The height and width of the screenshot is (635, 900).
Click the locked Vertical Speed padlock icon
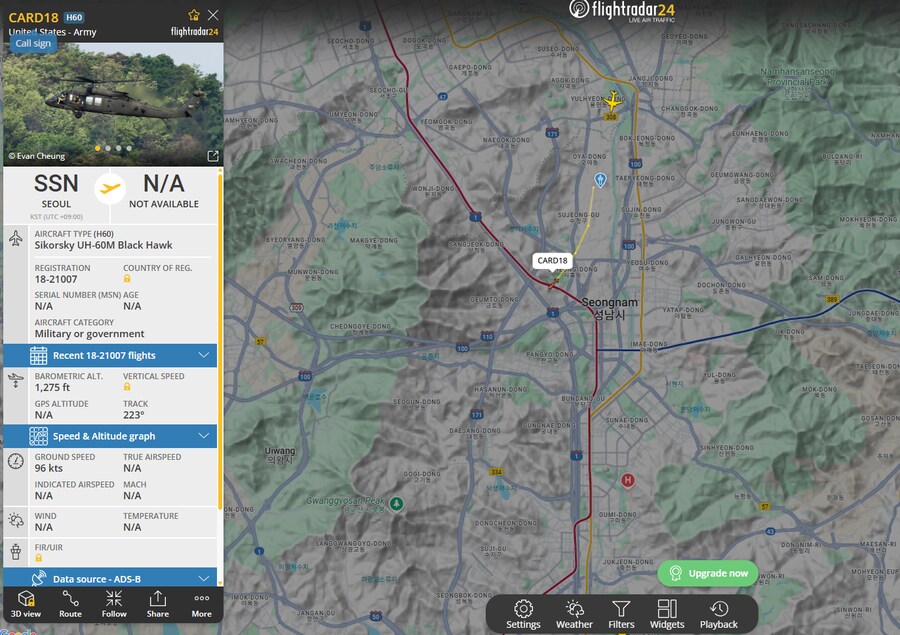[x=127, y=387]
